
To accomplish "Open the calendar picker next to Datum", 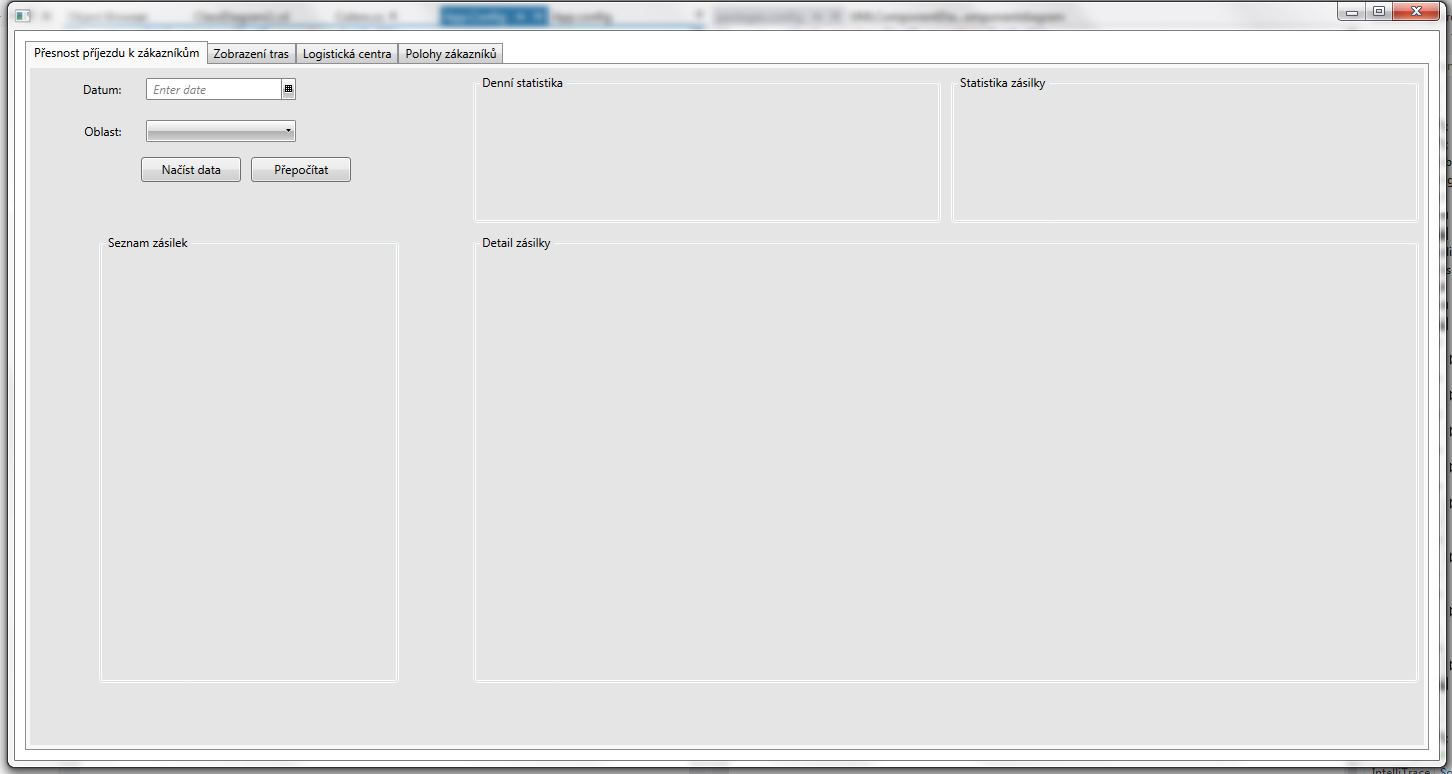I will tap(288, 89).
